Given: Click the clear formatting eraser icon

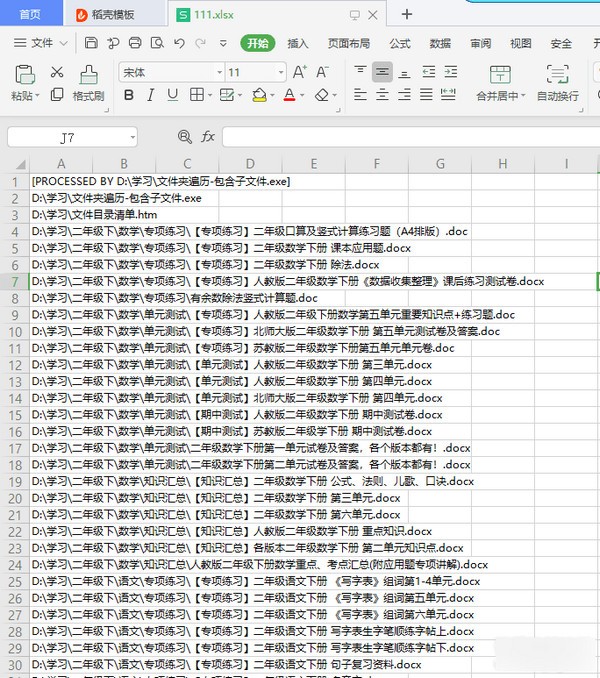Looking at the screenshot, I should point(322,95).
